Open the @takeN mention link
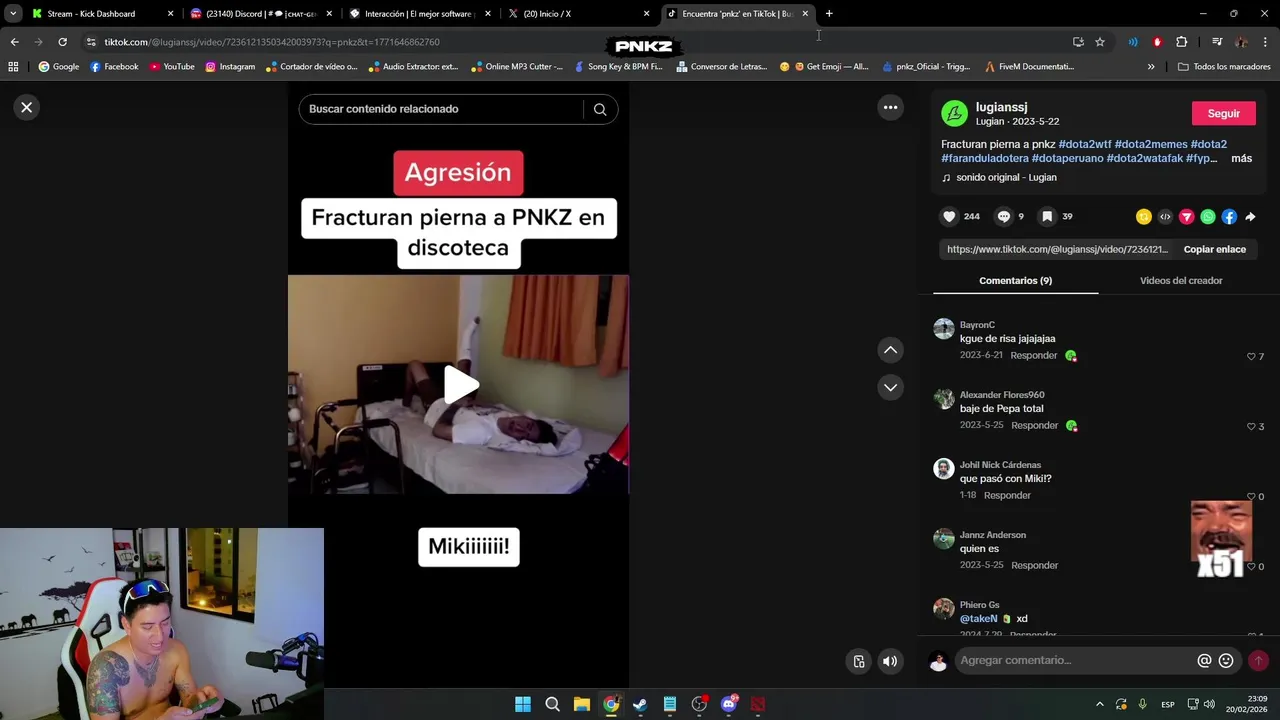This screenshot has height=720, width=1280. point(979,619)
